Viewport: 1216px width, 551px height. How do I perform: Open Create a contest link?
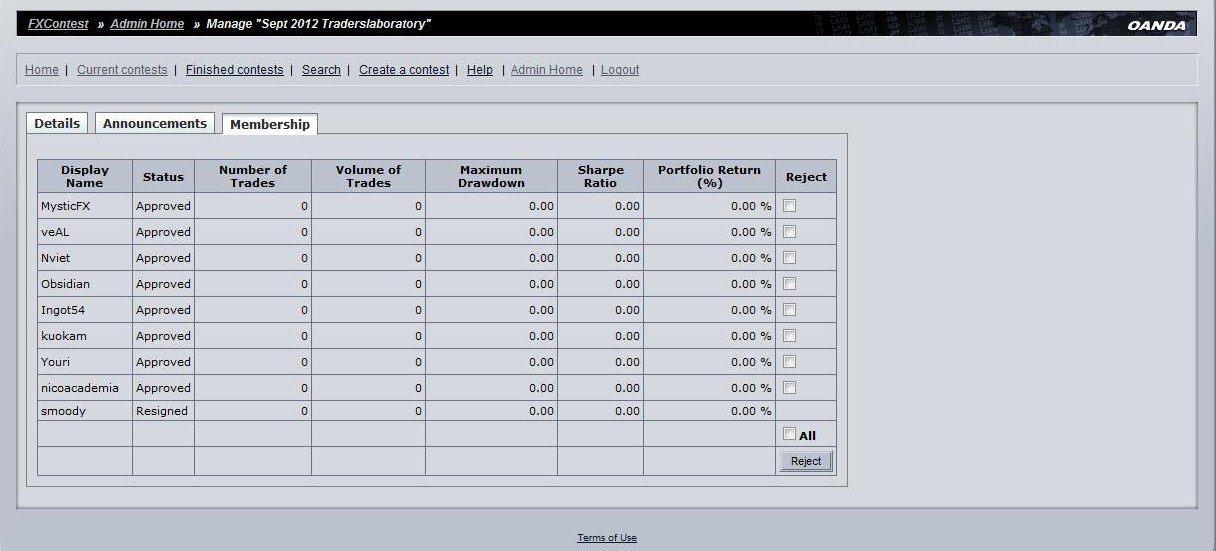[x=404, y=70]
